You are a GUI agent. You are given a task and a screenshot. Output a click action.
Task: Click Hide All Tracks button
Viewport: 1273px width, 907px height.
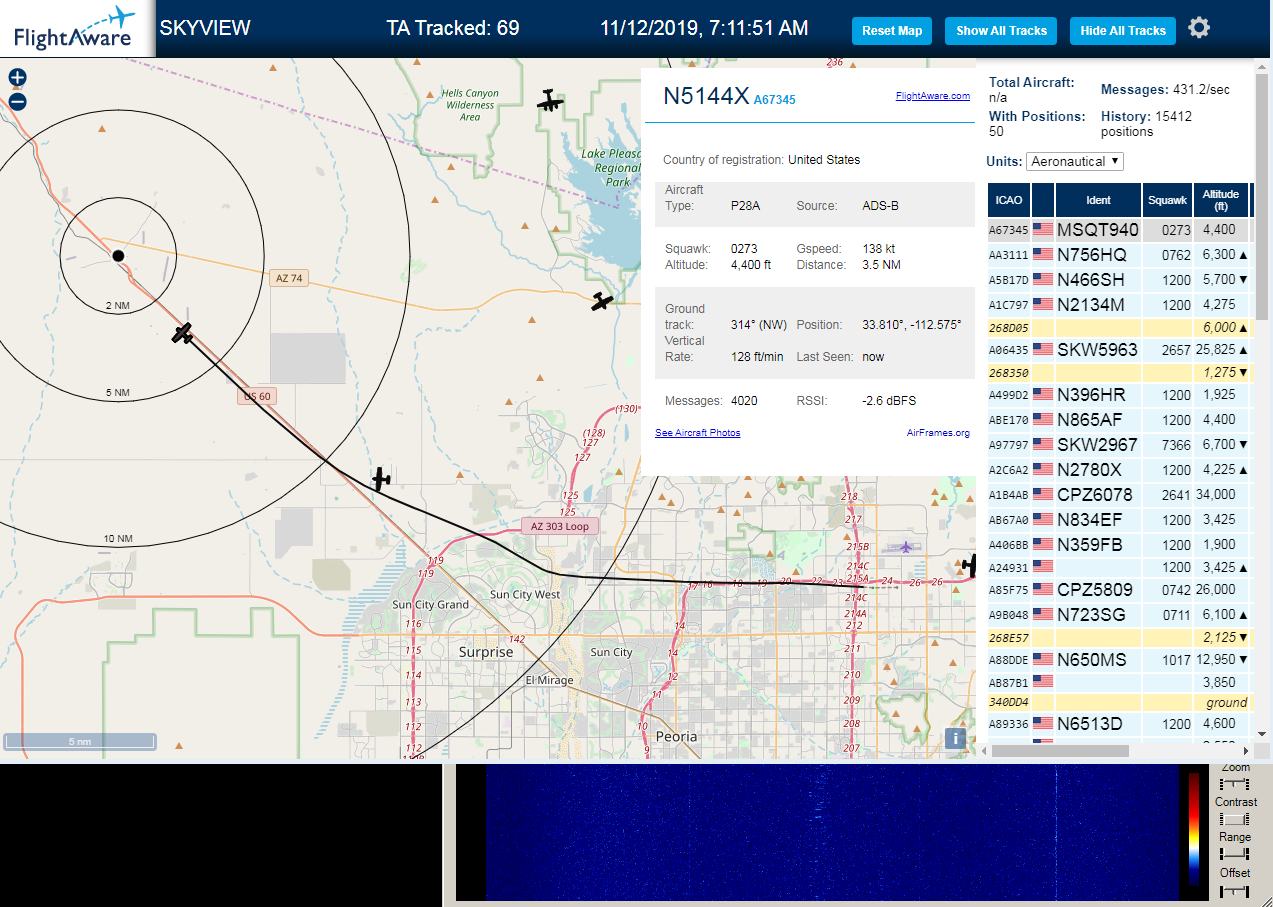tap(1123, 31)
